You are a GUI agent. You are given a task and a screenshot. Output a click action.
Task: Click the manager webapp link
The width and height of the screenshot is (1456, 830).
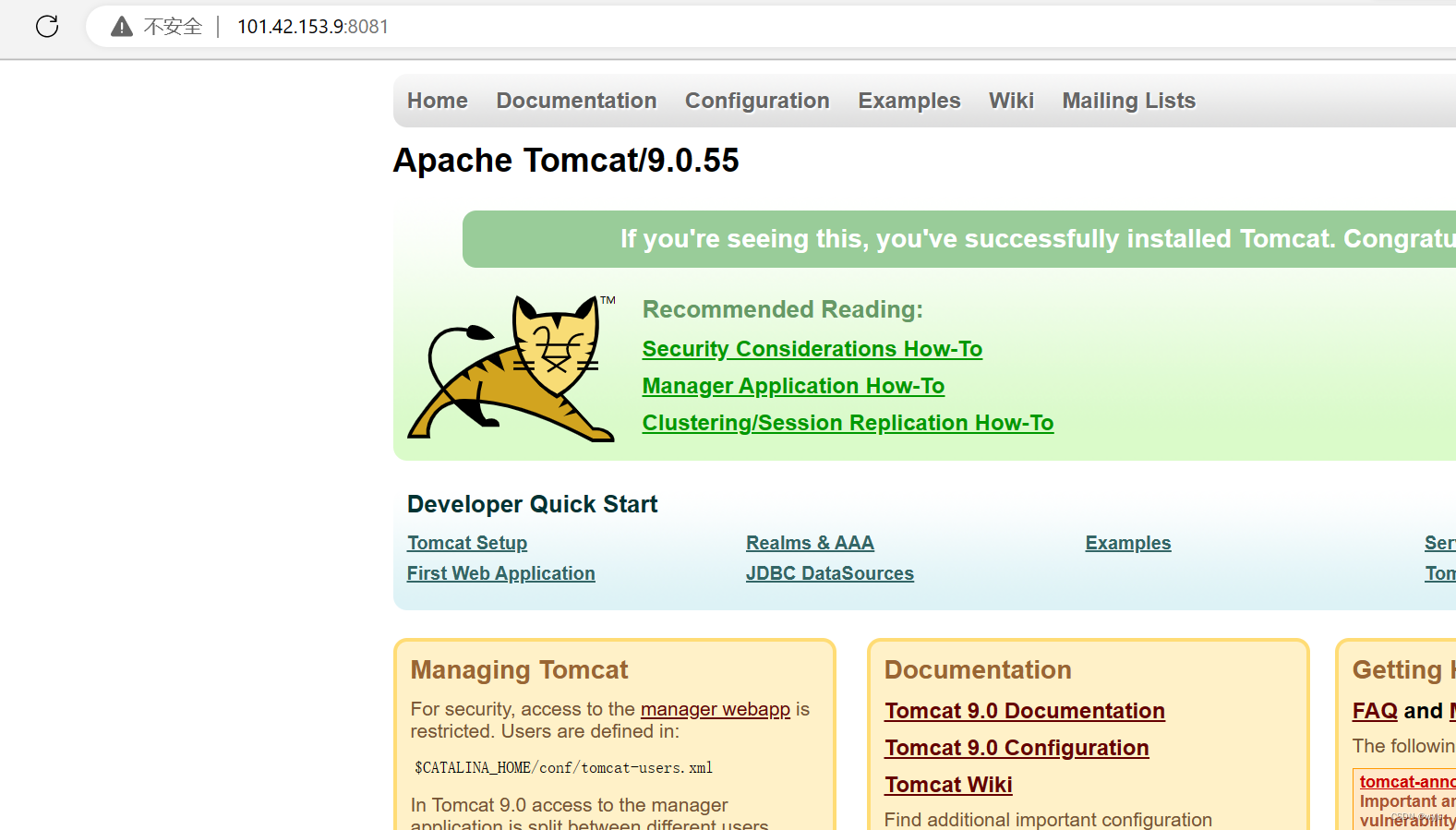[716, 709]
